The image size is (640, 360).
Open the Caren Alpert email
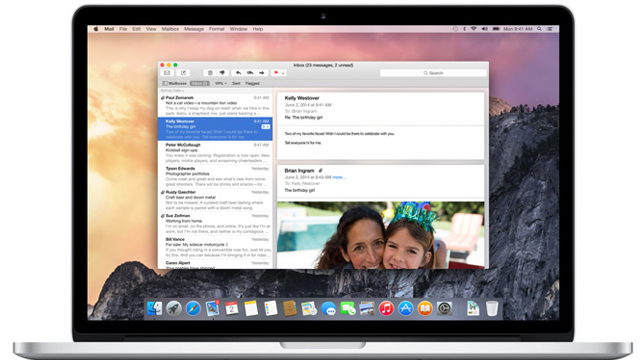coord(215,264)
